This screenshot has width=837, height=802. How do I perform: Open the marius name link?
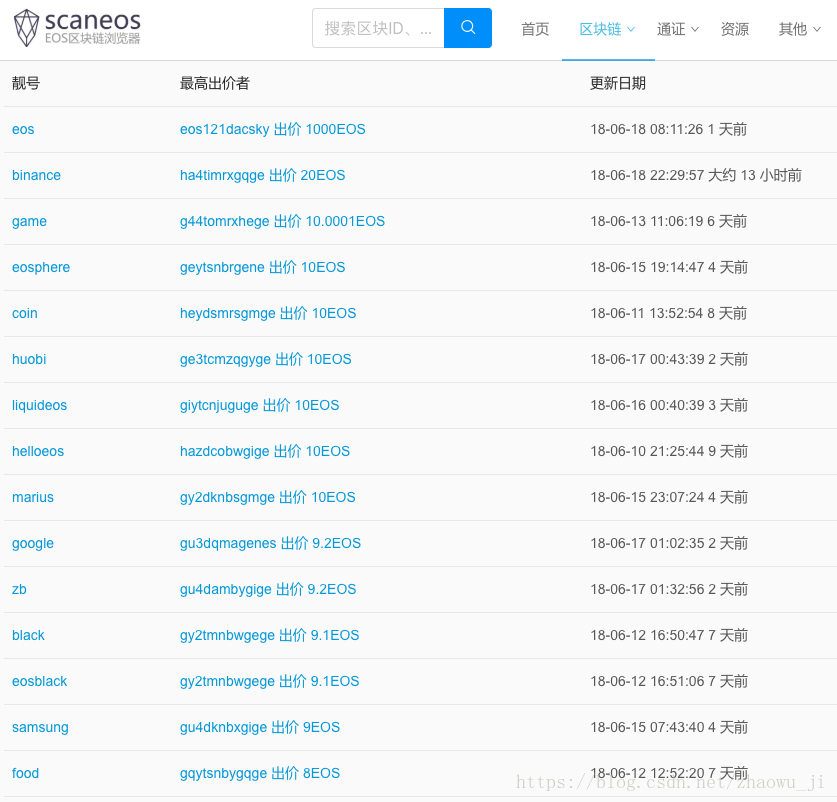click(33, 497)
